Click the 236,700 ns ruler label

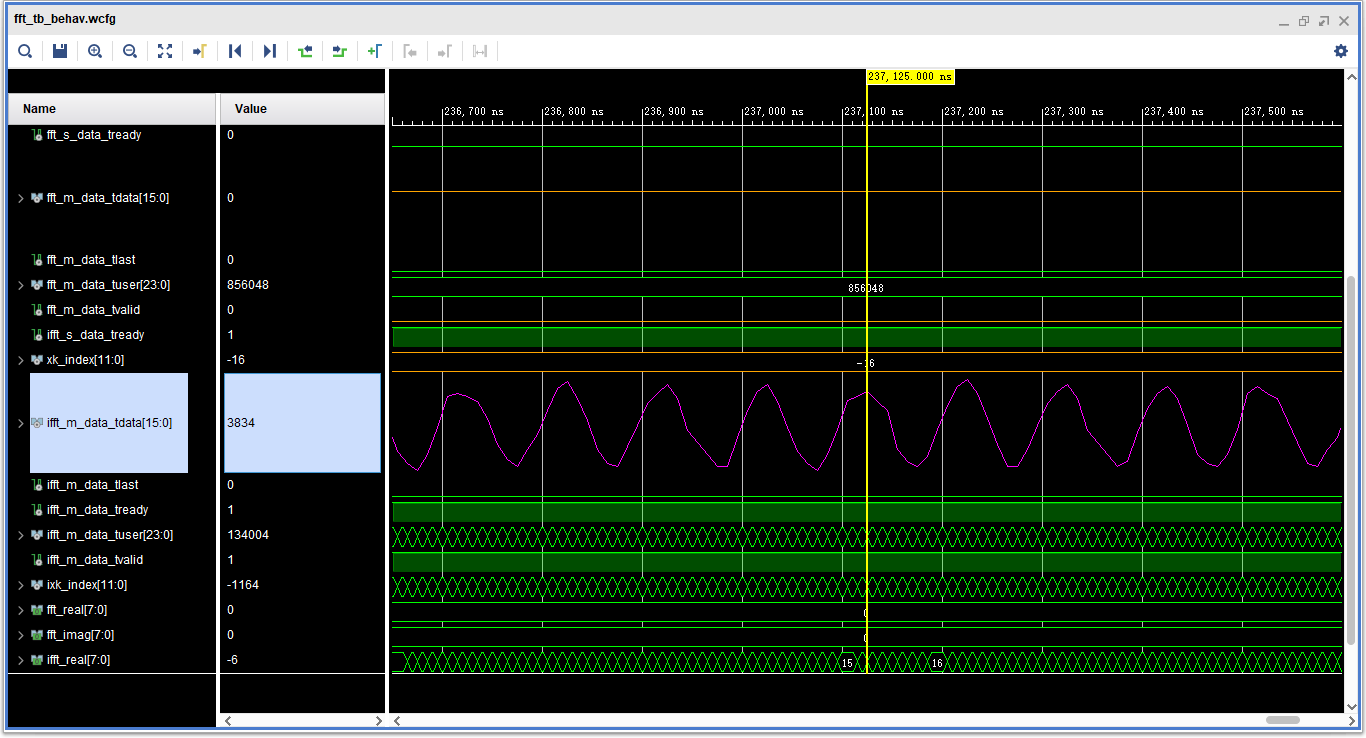474,112
